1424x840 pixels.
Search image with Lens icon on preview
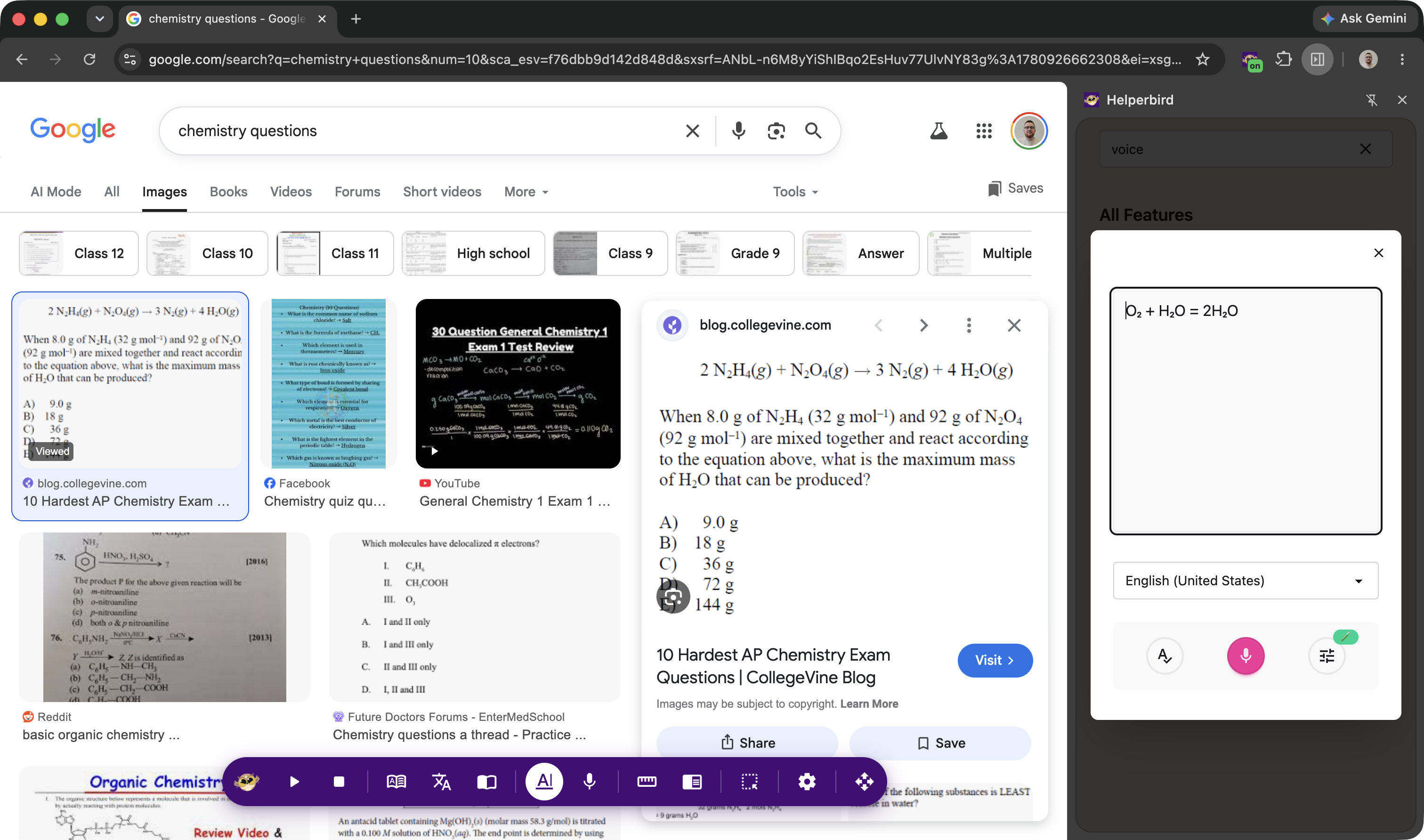point(673,597)
